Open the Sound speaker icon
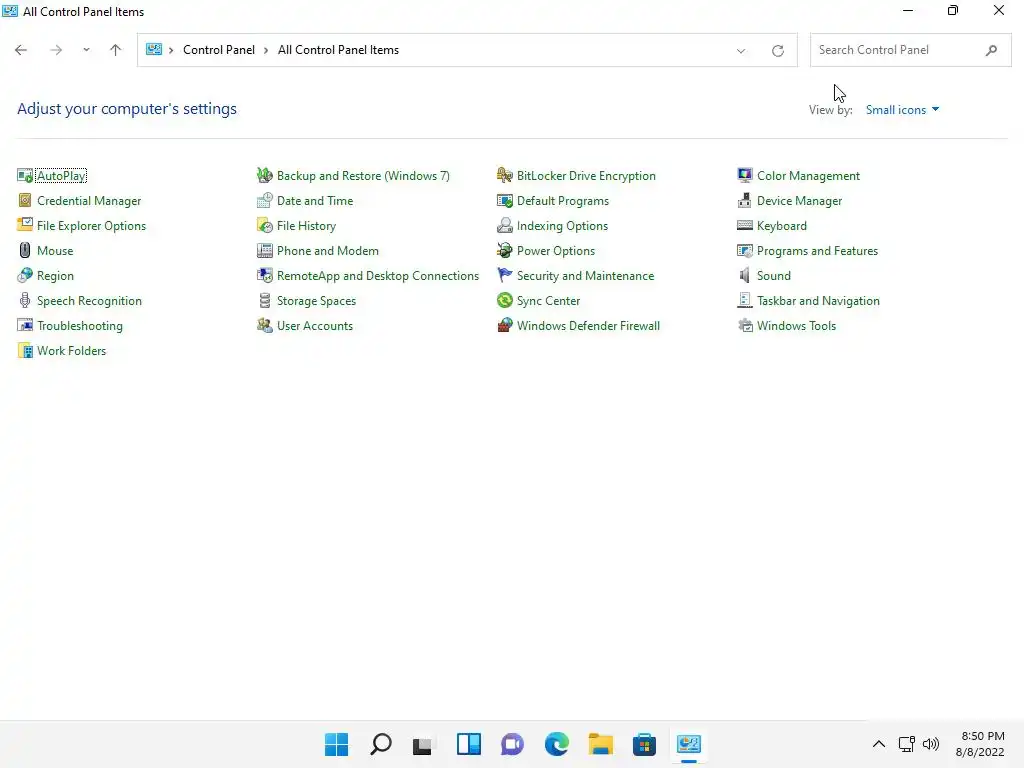This screenshot has height=768, width=1024. (x=744, y=276)
